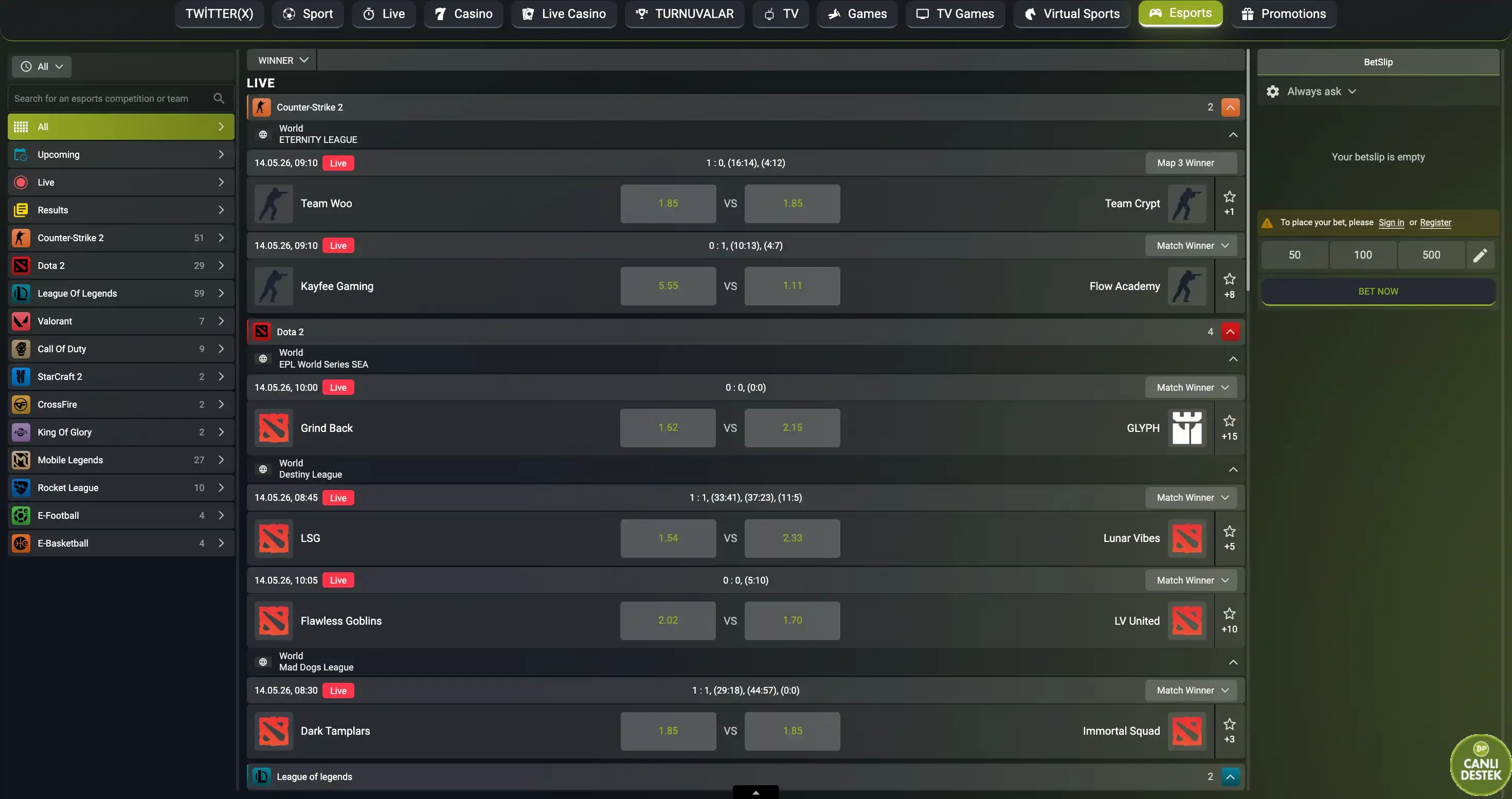
Task: Open the TURNUVALAR tab
Action: point(685,13)
